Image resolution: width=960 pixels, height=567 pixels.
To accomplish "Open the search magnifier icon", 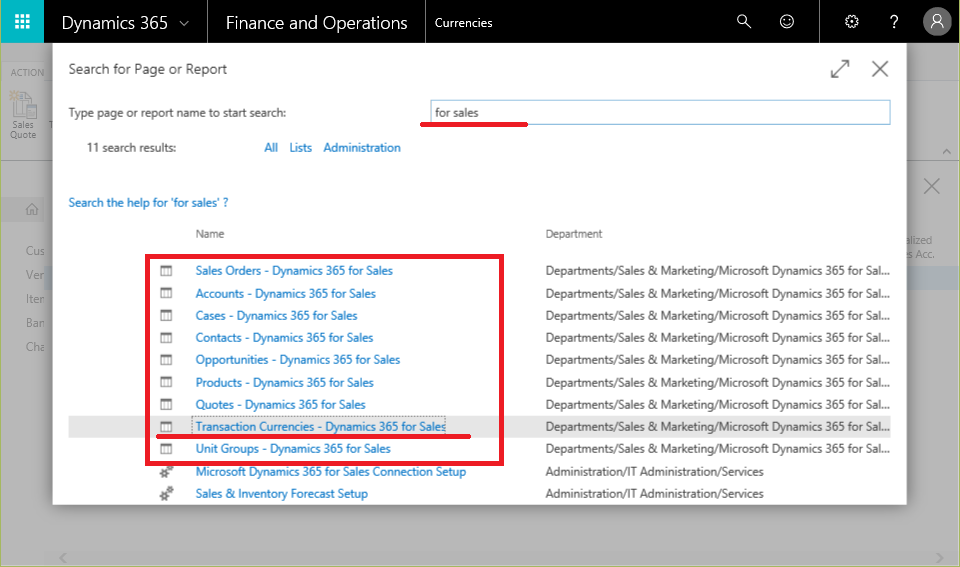I will point(743,21).
